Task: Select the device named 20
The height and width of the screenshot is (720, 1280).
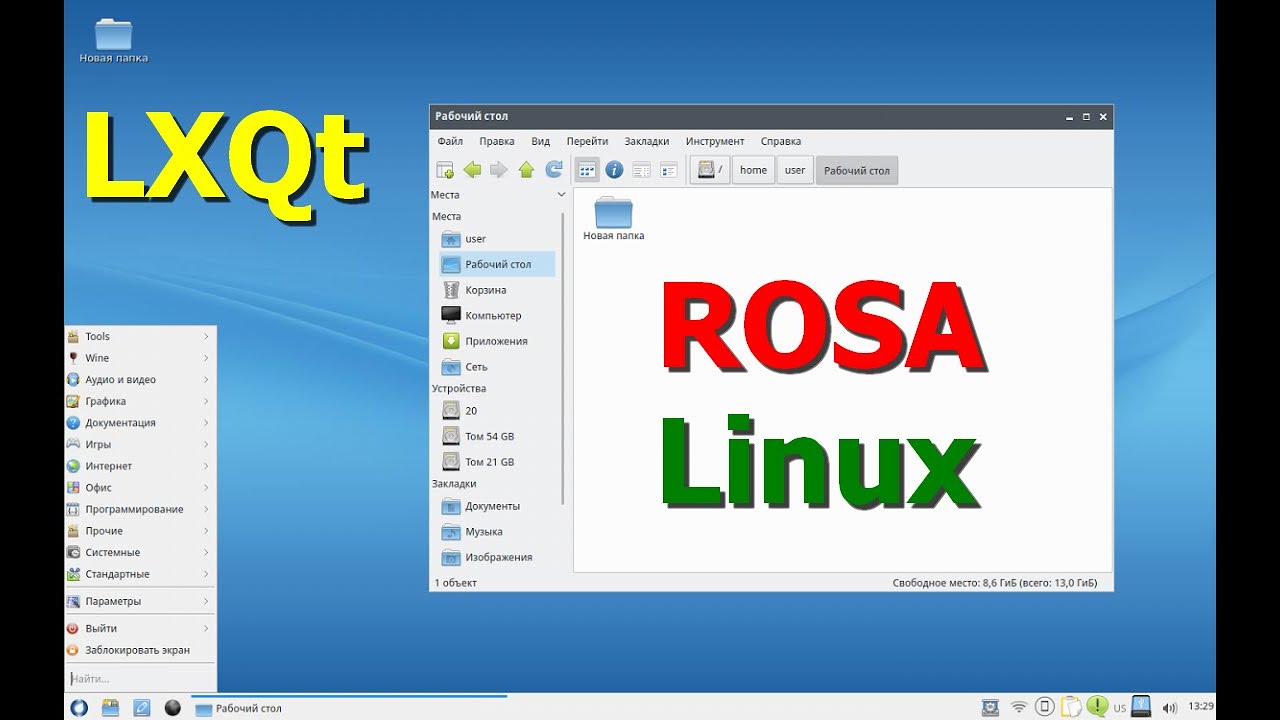Action: tap(495, 410)
